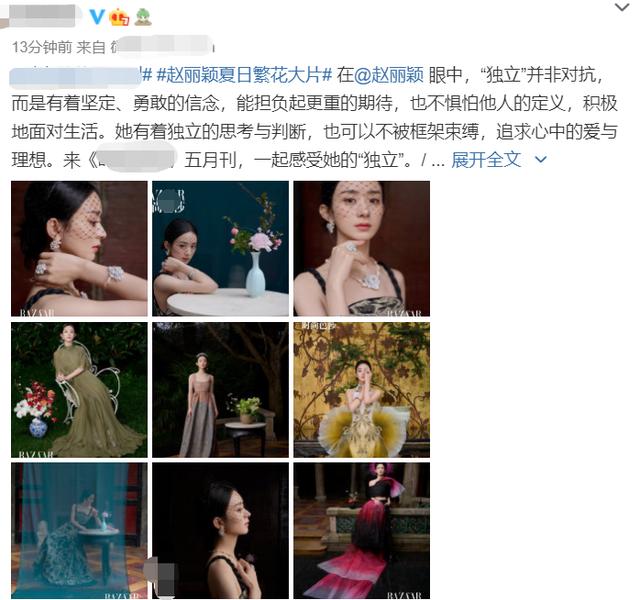Click the 13分钟前 post timestamp

point(42,47)
